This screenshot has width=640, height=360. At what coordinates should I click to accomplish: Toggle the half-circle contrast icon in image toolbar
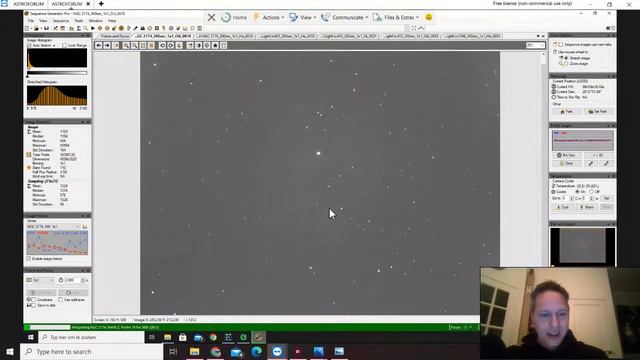198,45
